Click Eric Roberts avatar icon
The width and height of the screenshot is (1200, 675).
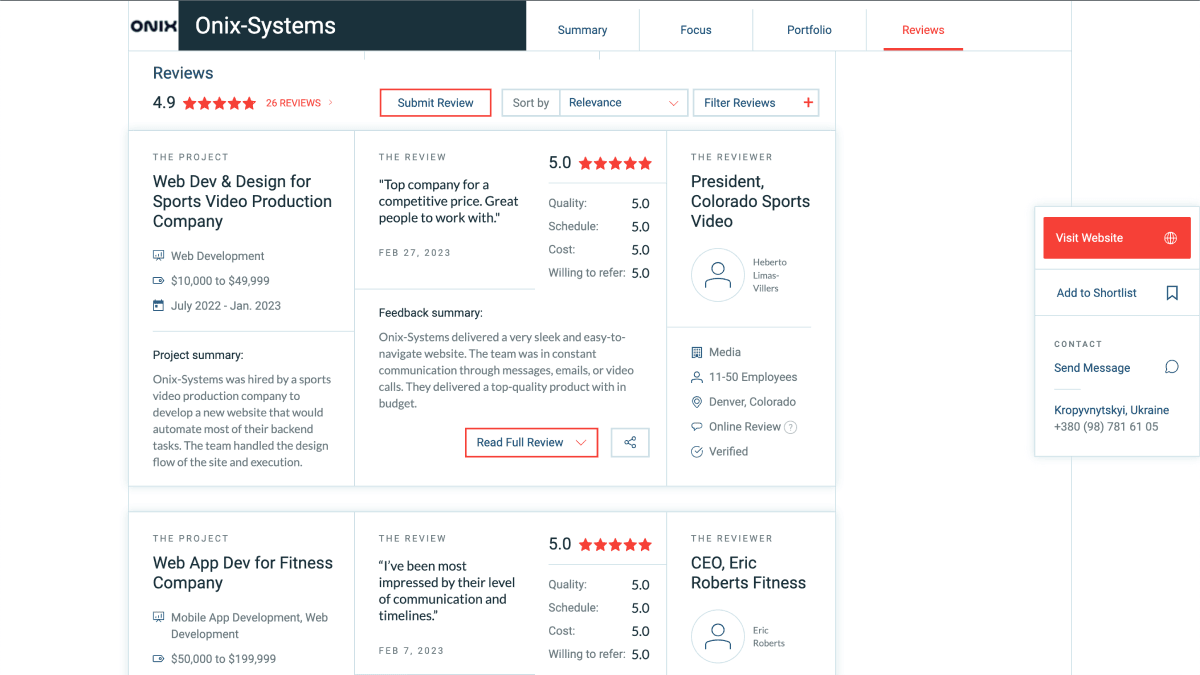pyautogui.click(x=718, y=637)
